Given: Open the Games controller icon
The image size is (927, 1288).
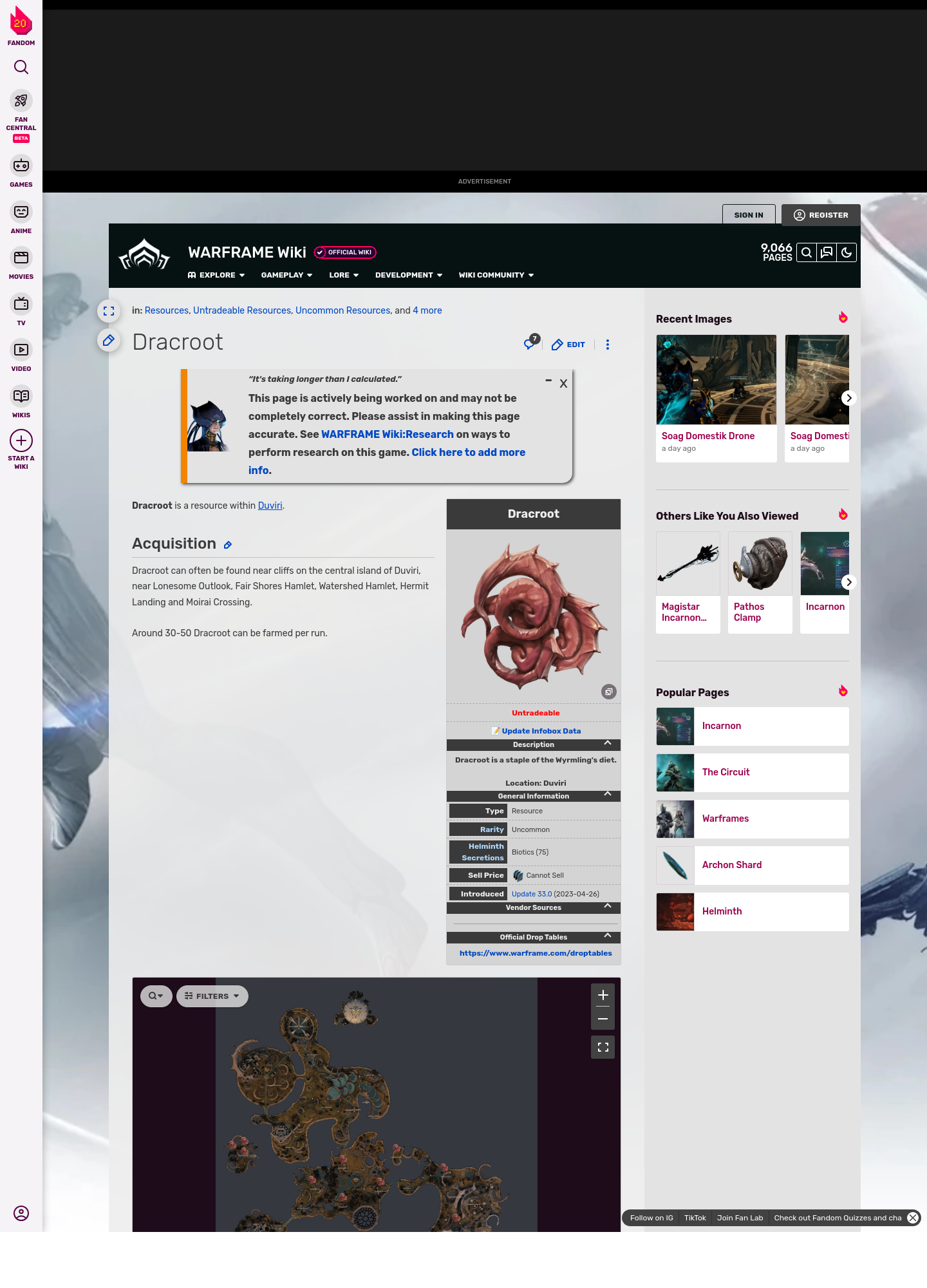Looking at the screenshot, I should (21, 166).
